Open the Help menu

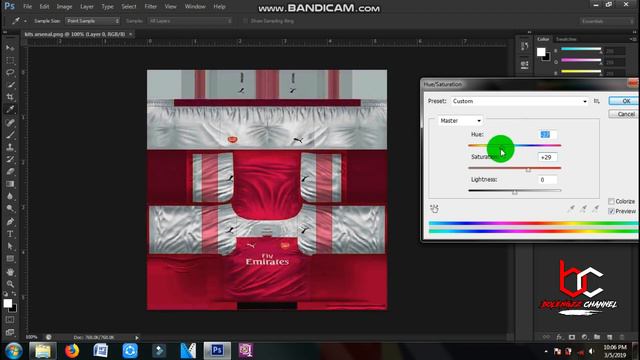point(220,7)
